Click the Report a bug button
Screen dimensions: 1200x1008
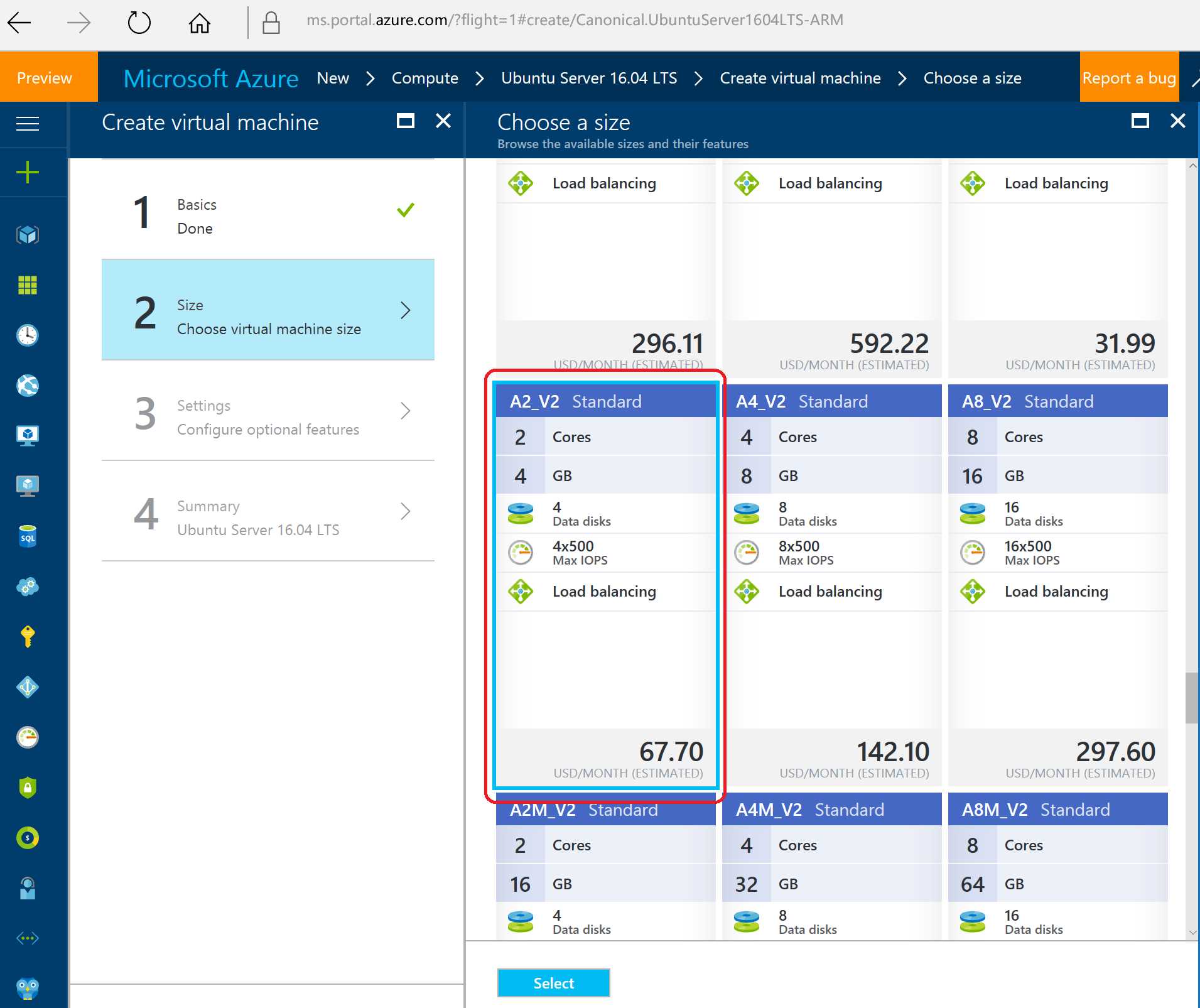pos(1129,77)
